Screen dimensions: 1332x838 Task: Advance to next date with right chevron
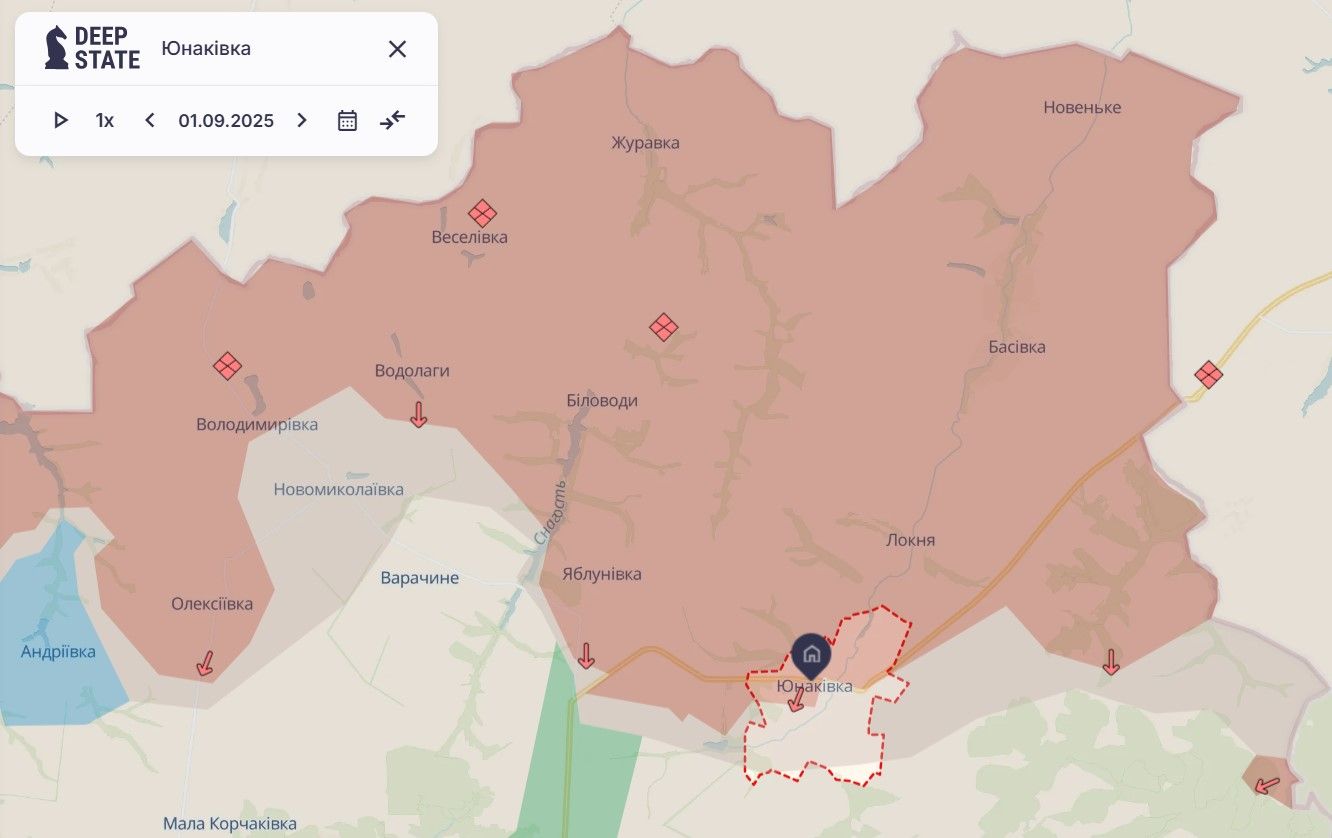click(x=302, y=121)
